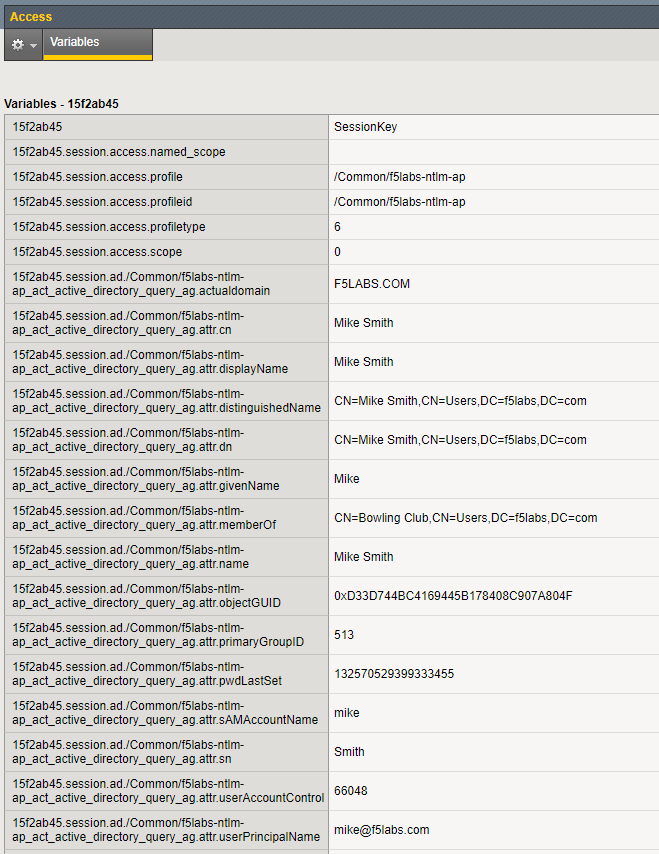Select the primaryGroupID value 513
Image resolution: width=659 pixels, height=854 pixels.
click(344, 635)
